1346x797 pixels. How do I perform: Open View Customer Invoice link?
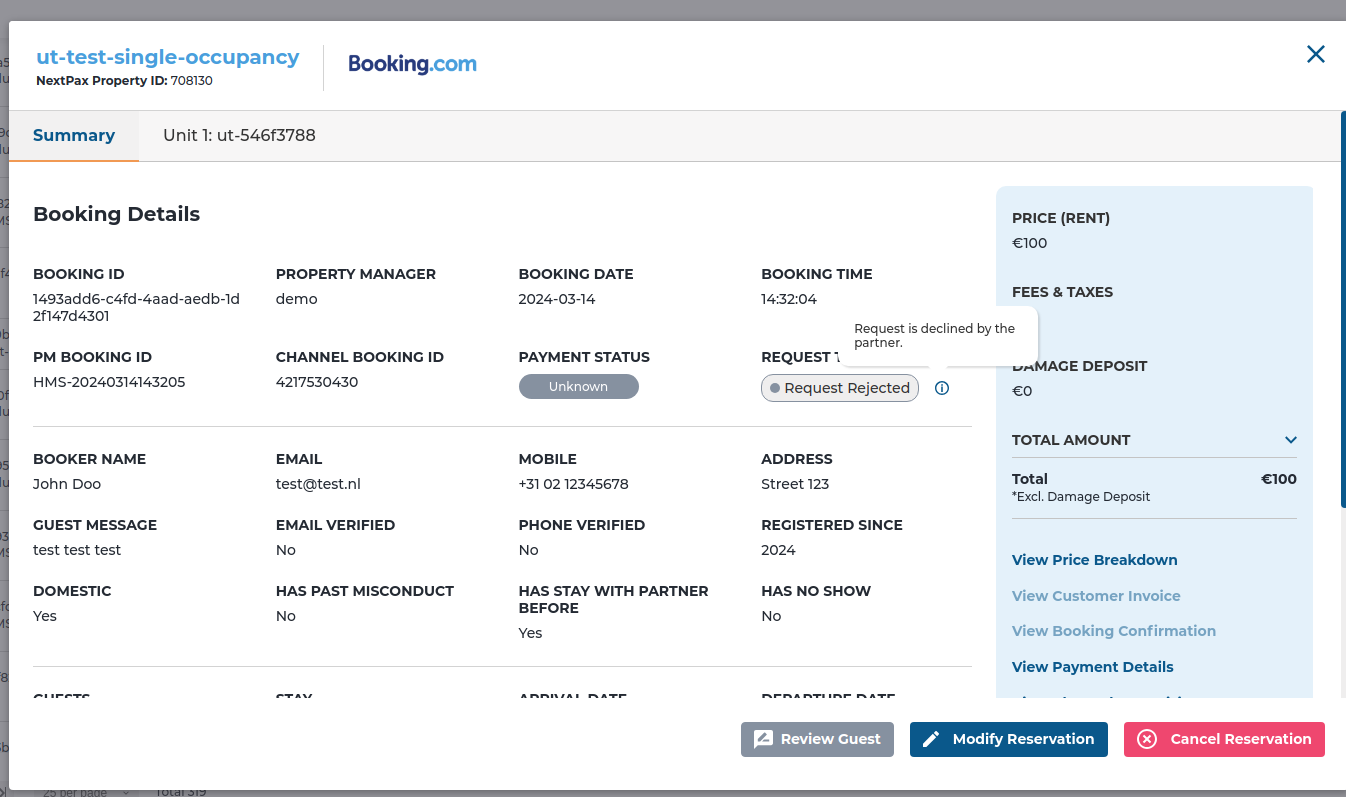(x=1096, y=596)
